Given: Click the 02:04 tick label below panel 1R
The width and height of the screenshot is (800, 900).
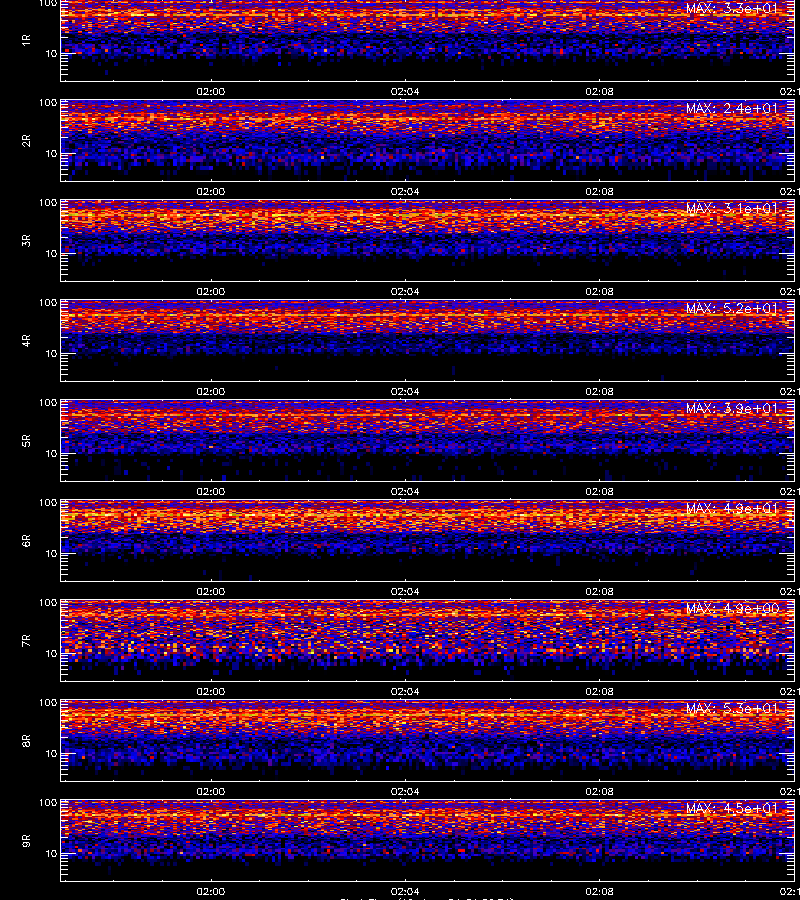Looking at the screenshot, I should (405, 91).
